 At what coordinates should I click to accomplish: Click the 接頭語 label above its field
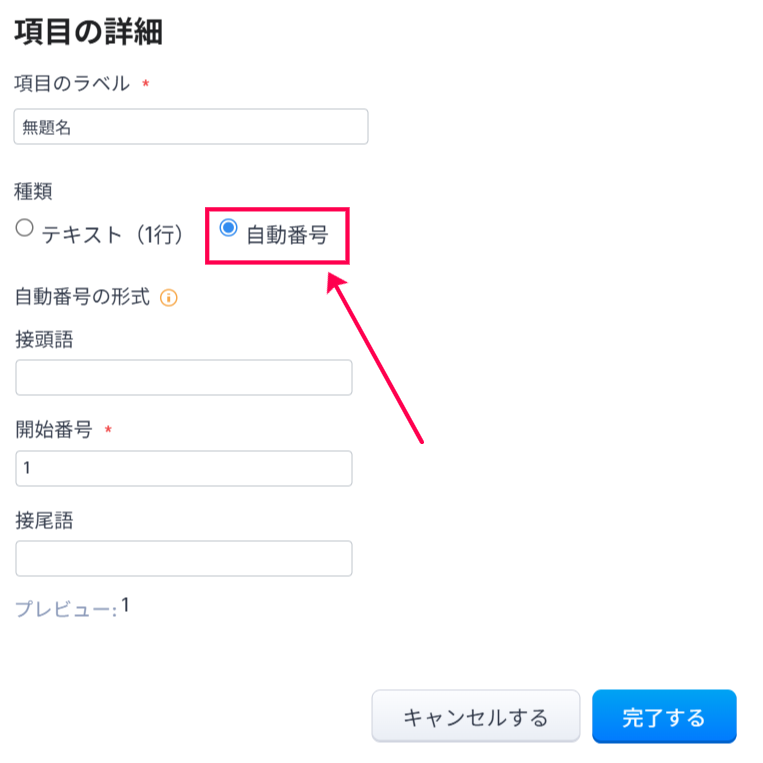coord(44,339)
